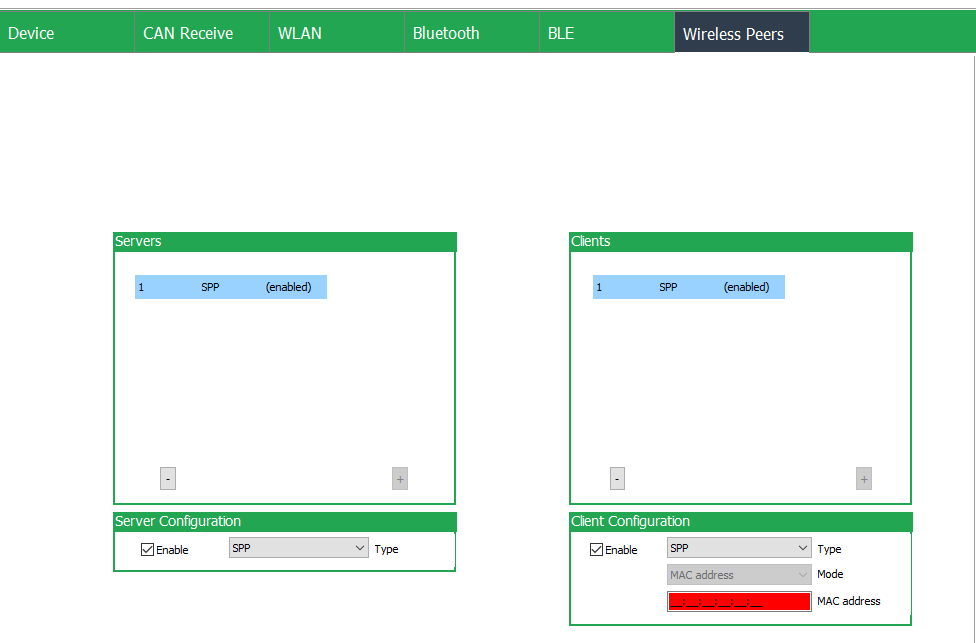This screenshot has width=976, height=643.
Task: Open the server Type dropdown showing SPP
Action: coord(298,547)
